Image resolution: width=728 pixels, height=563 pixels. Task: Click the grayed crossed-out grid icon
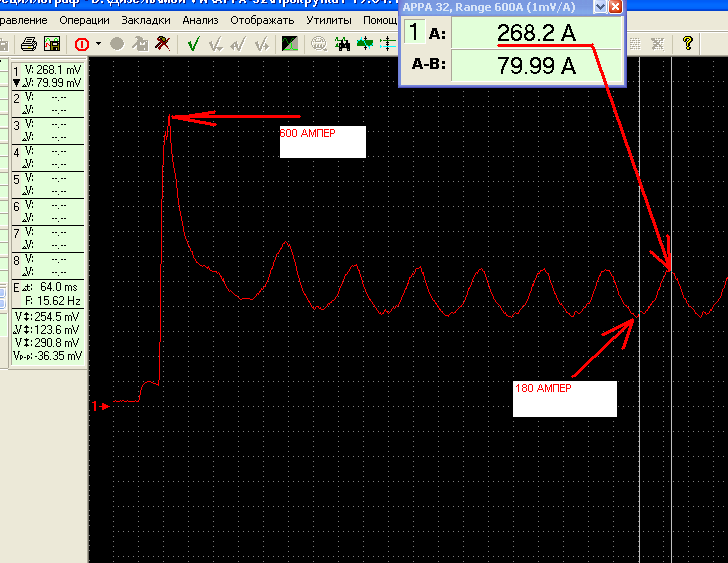pyautogui.click(x=657, y=44)
